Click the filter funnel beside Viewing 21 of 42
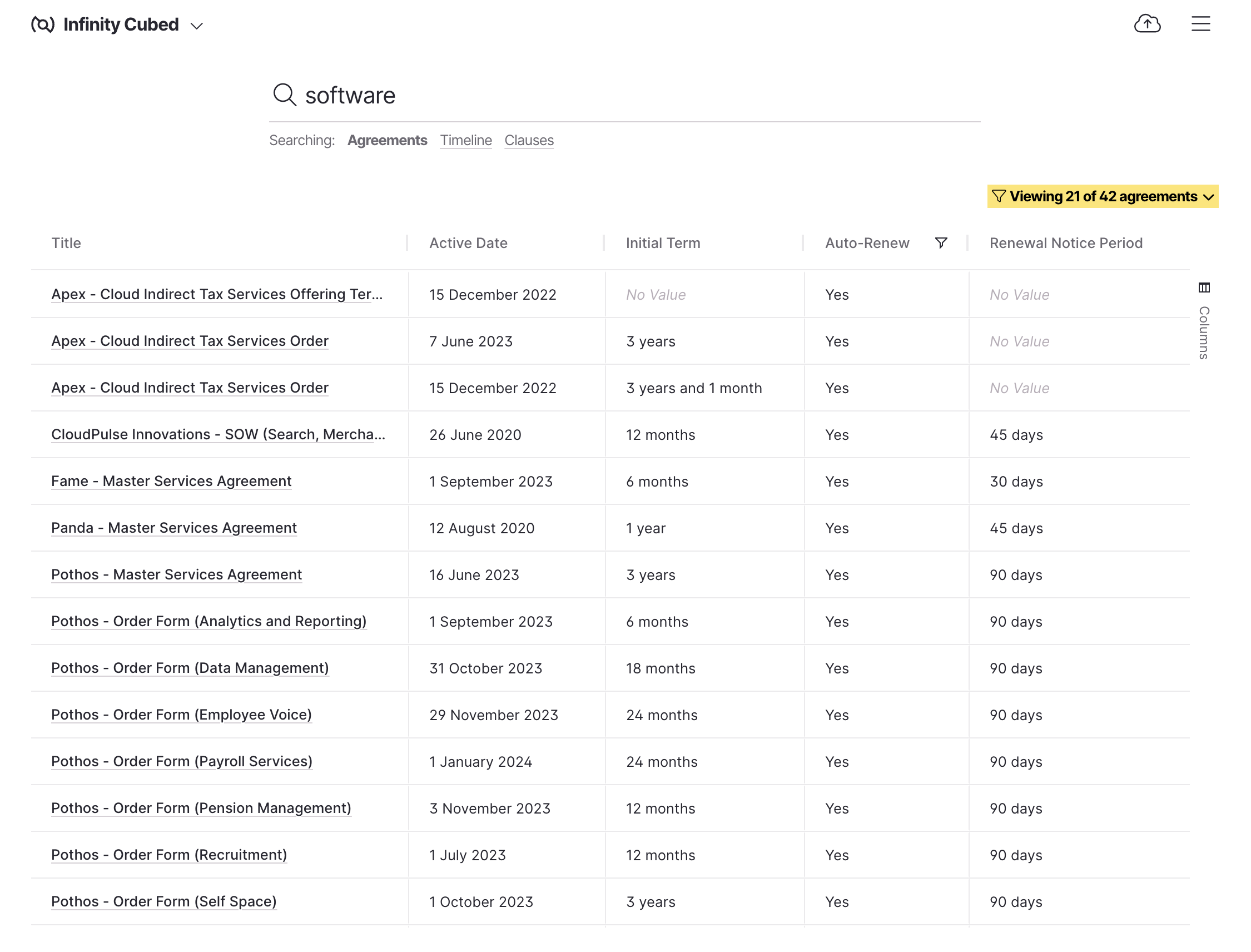 pyautogui.click(x=999, y=197)
